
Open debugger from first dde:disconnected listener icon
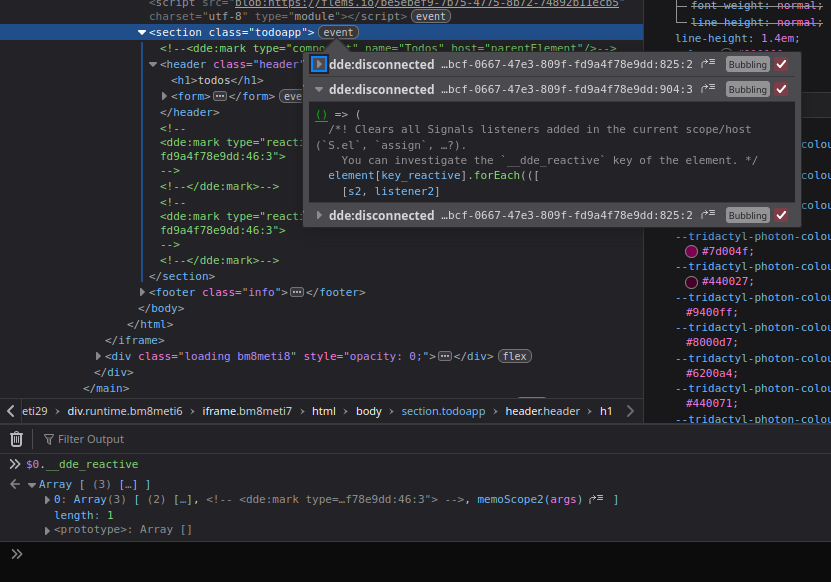pos(709,64)
